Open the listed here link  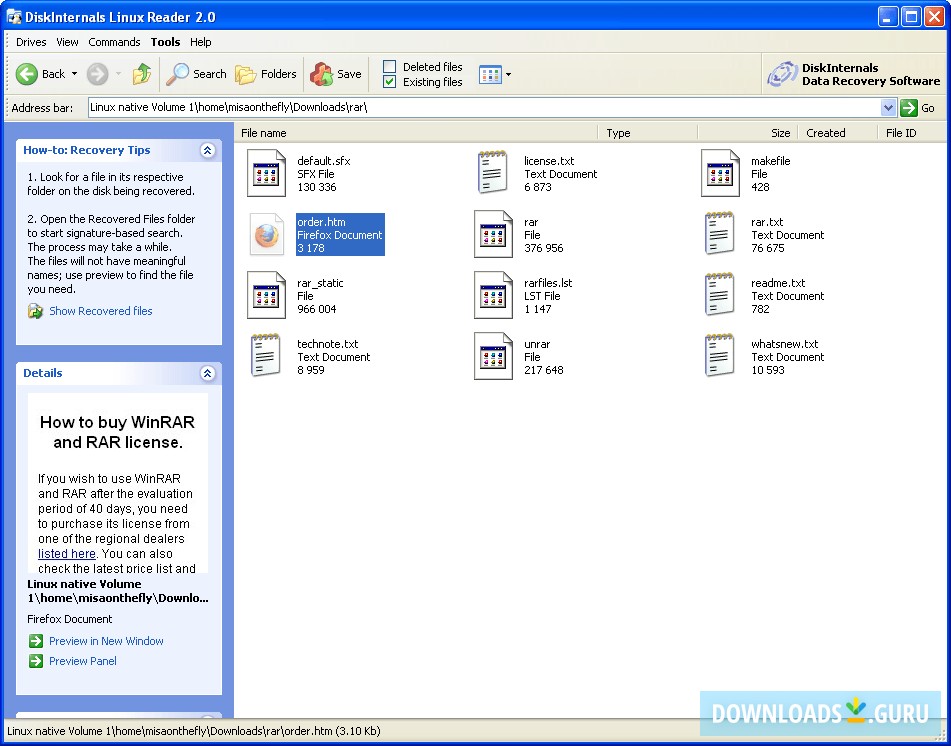[66, 553]
